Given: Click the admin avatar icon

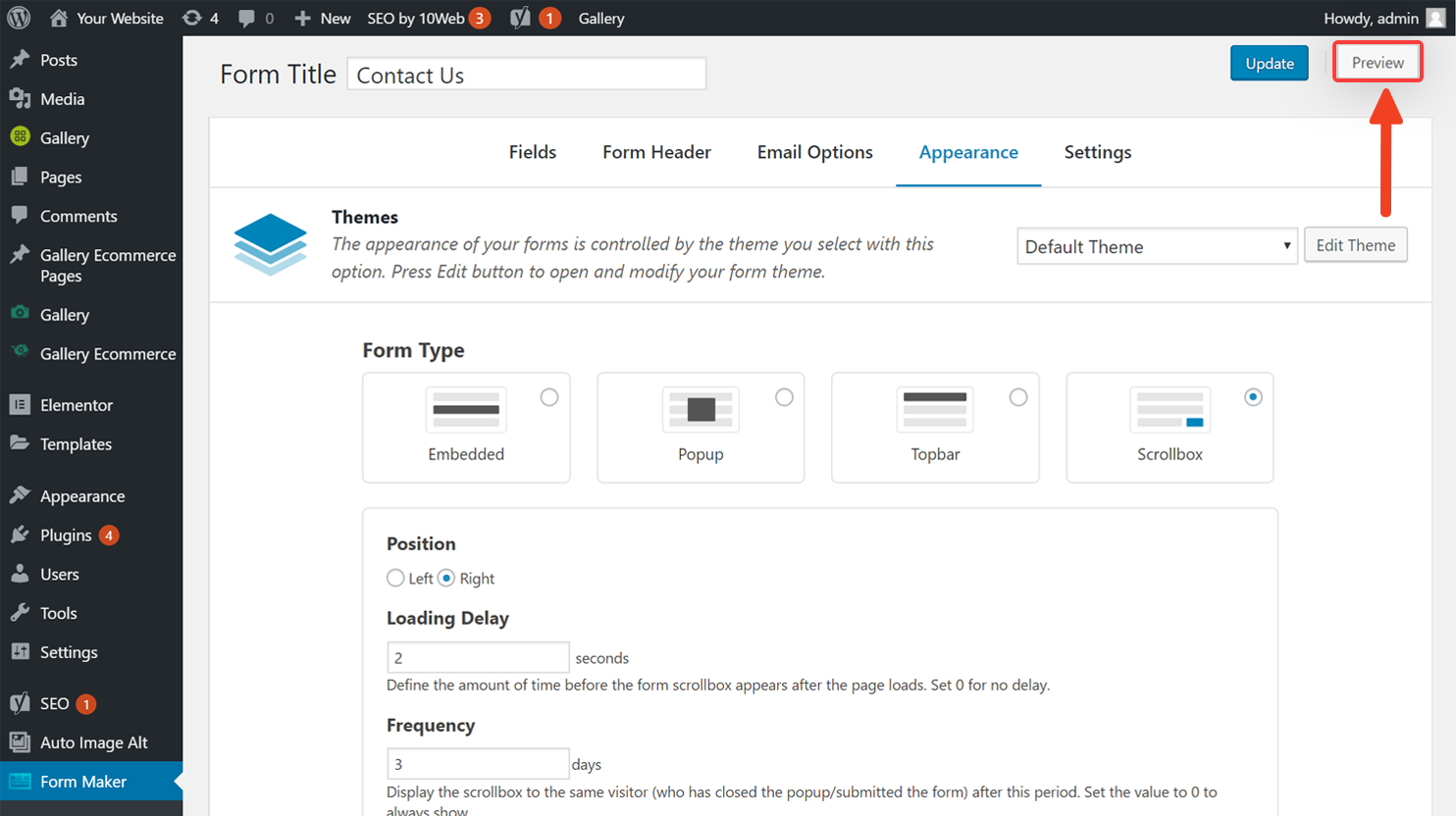Looking at the screenshot, I should pos(1435,18).
